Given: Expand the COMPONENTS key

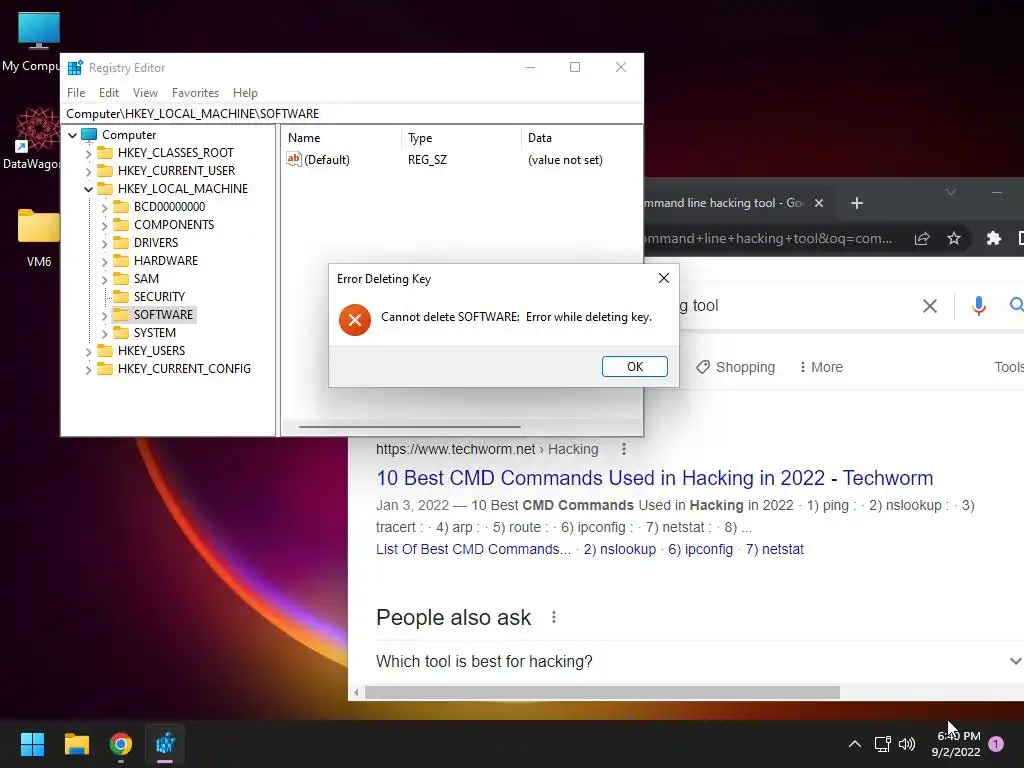Looking at the screenshot, I should point(104,225).
